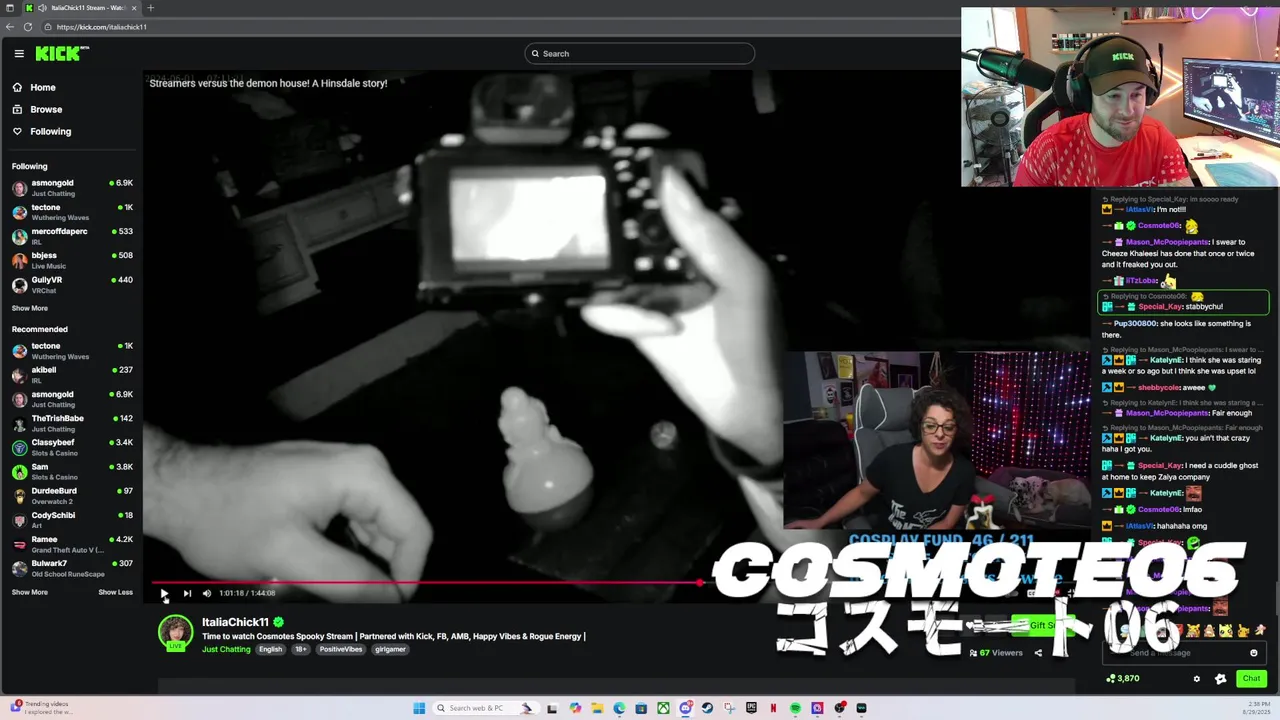The width and height of the screenshot is (1280, 720).
Task: Open a new browser tab
Action: click(151, 8)
